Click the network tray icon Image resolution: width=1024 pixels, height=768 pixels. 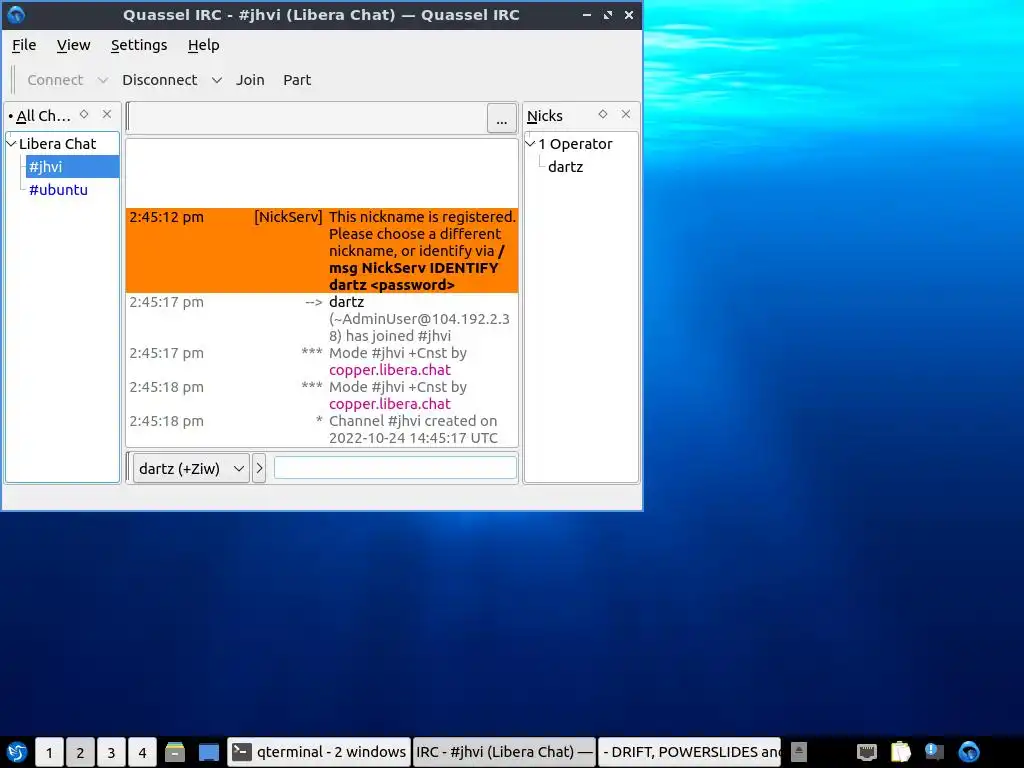867,752
